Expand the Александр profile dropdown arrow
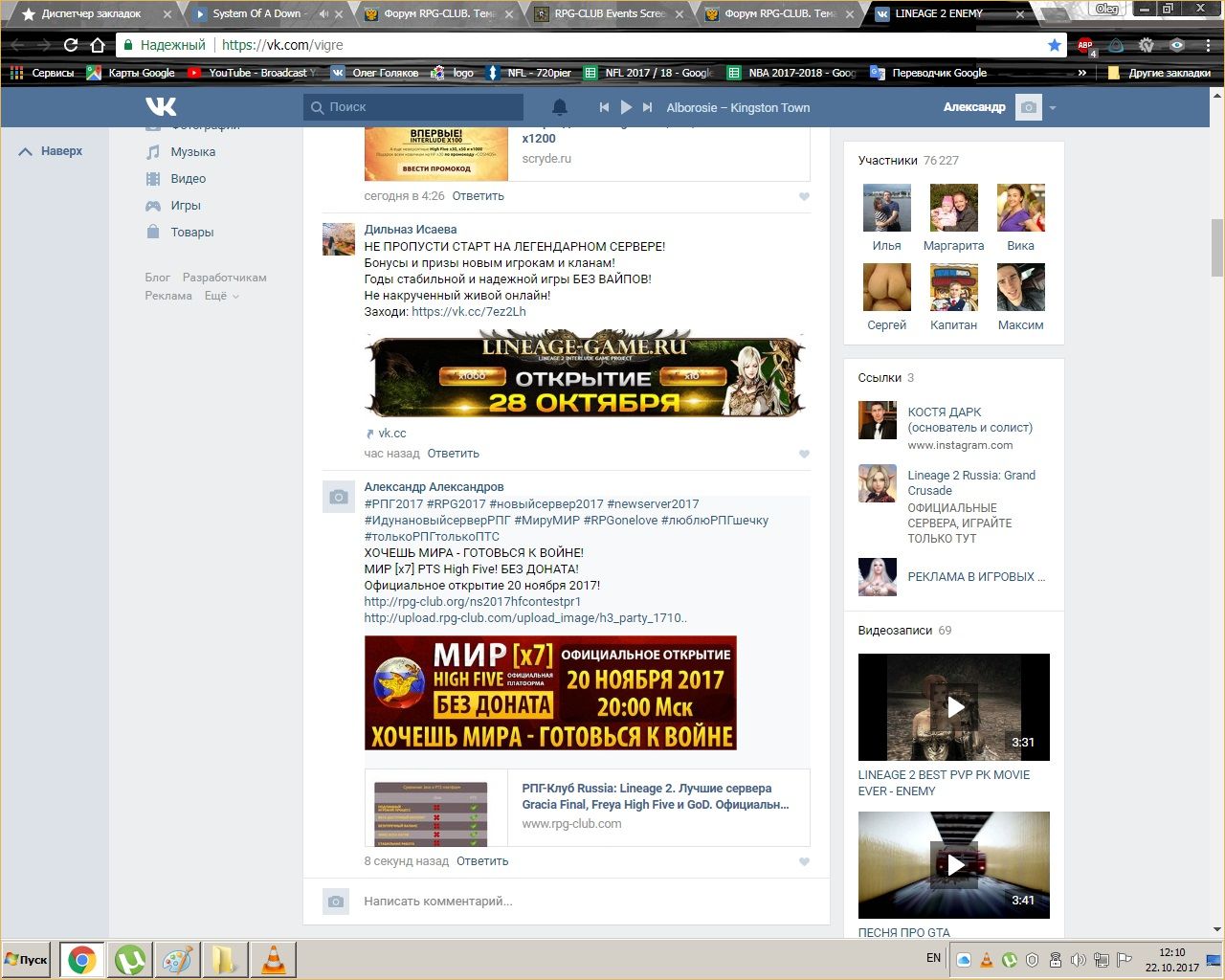The height and width of the screenshot is (980, 1225). click(1053, 108)
